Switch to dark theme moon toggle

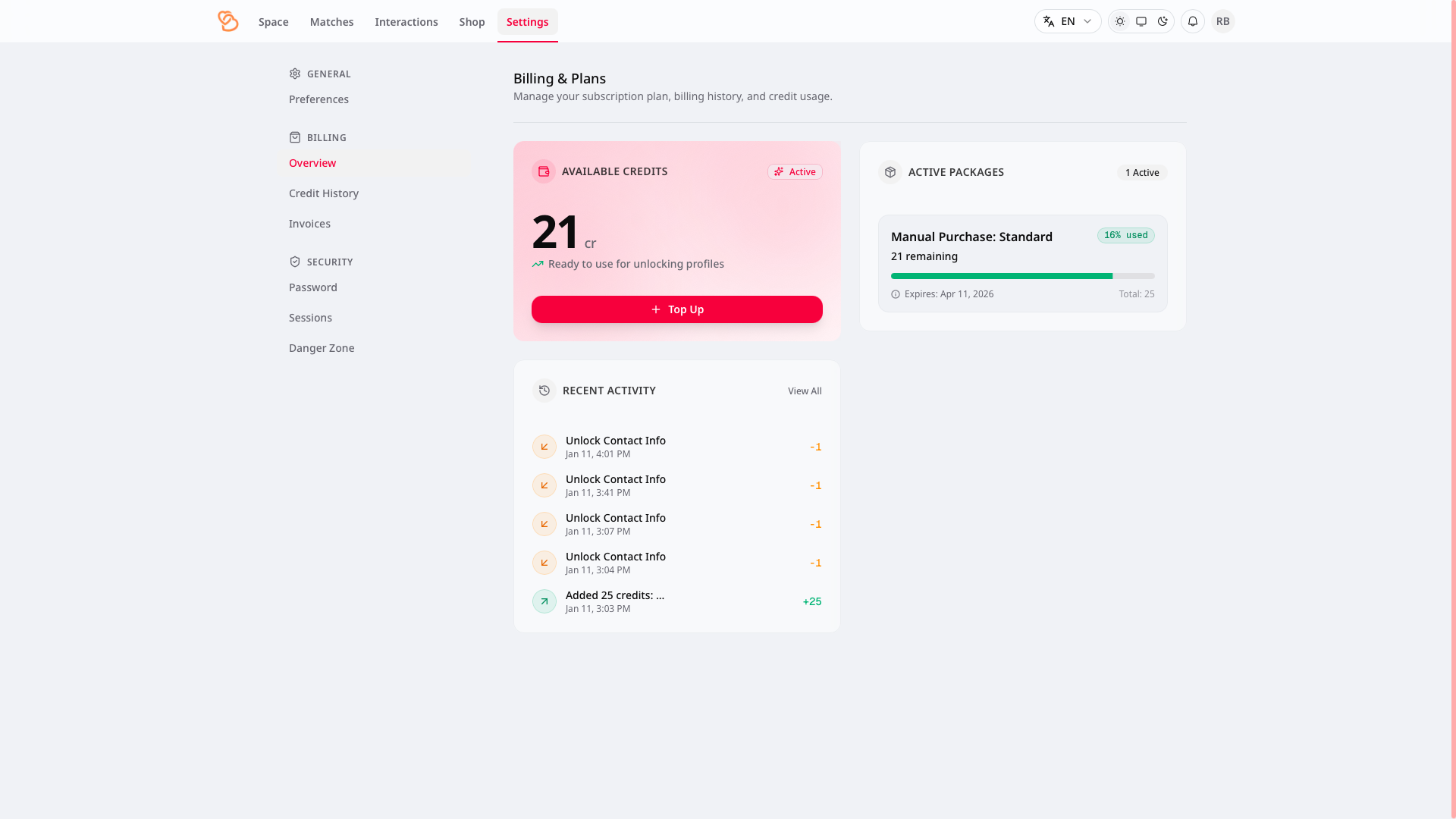[1163, 21]
